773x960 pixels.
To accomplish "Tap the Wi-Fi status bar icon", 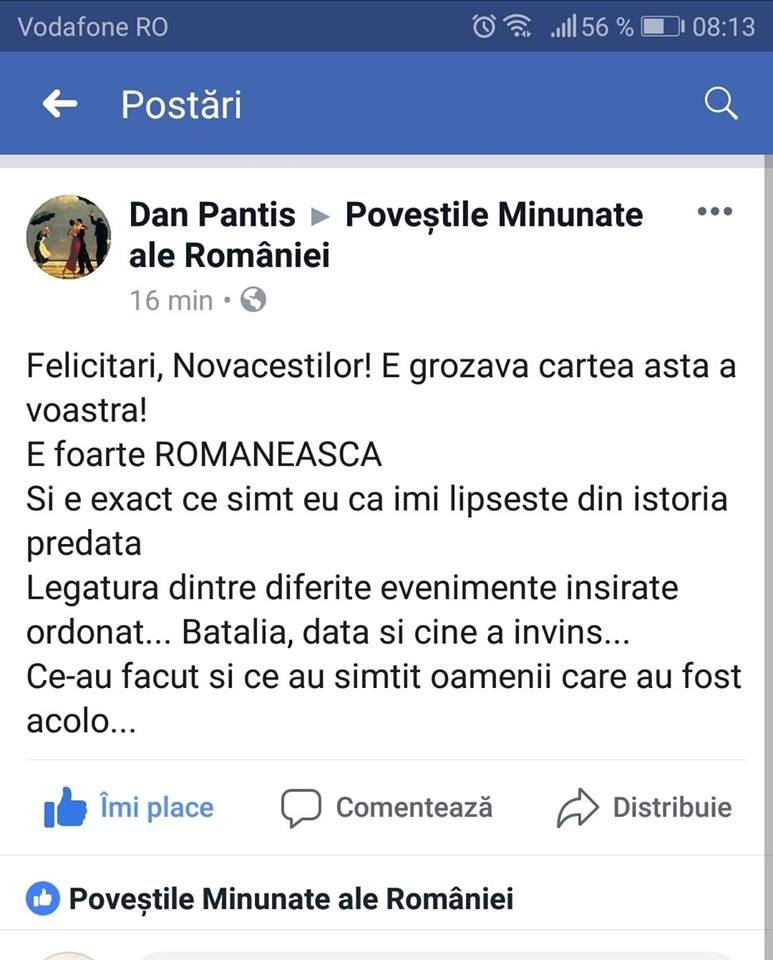I will pos(517,27).
